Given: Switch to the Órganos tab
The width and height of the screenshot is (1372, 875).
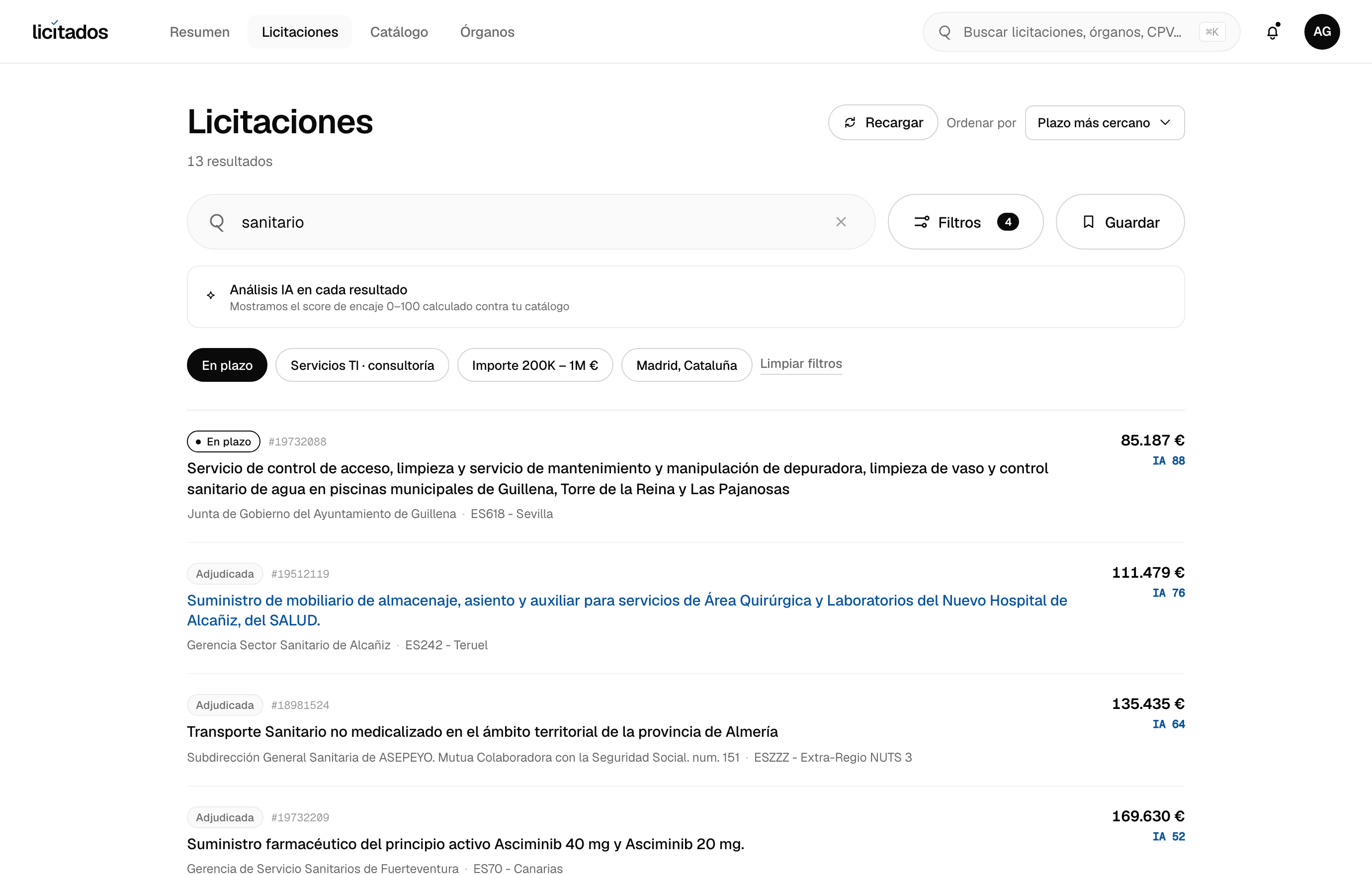Looking at the screenshot, I should [487, 32].
